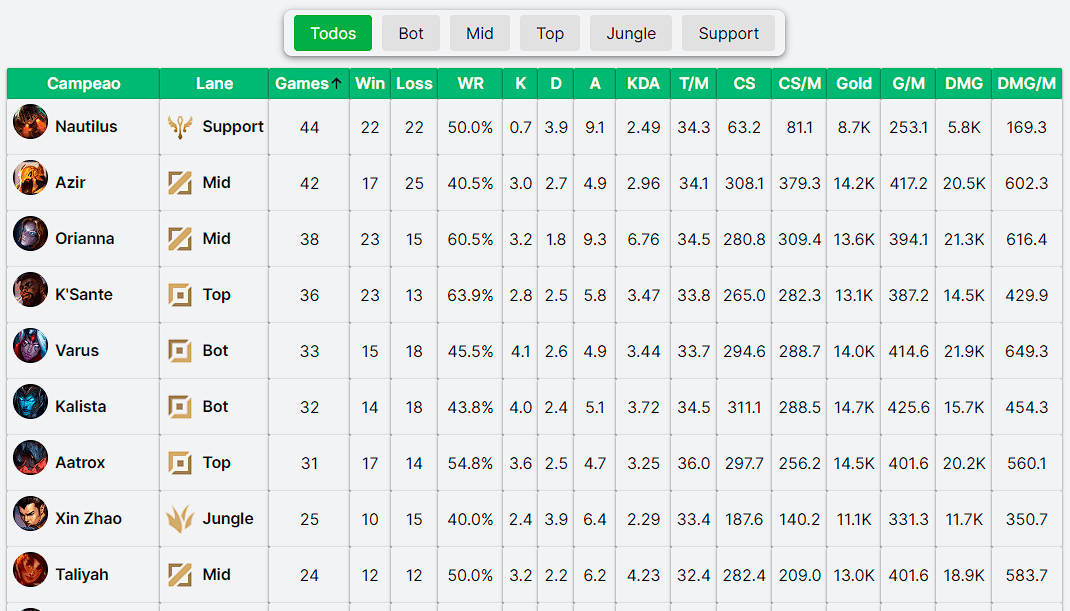Click the Support lane icon beside Nautilus
The height and width of the screenshot is (611, 1070).
coord(180,126)
